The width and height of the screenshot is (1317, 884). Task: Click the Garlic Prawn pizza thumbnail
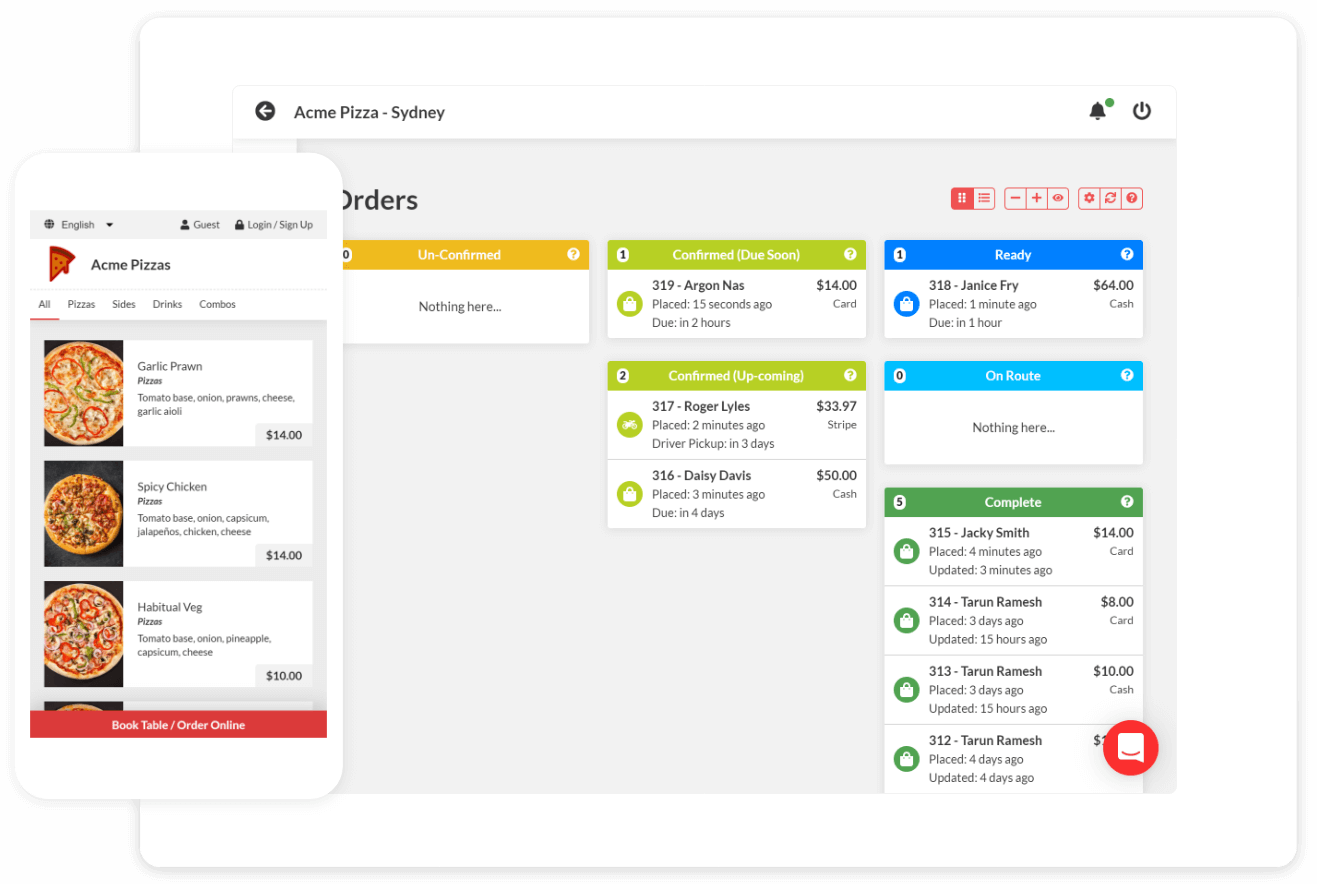click(84, 393)
